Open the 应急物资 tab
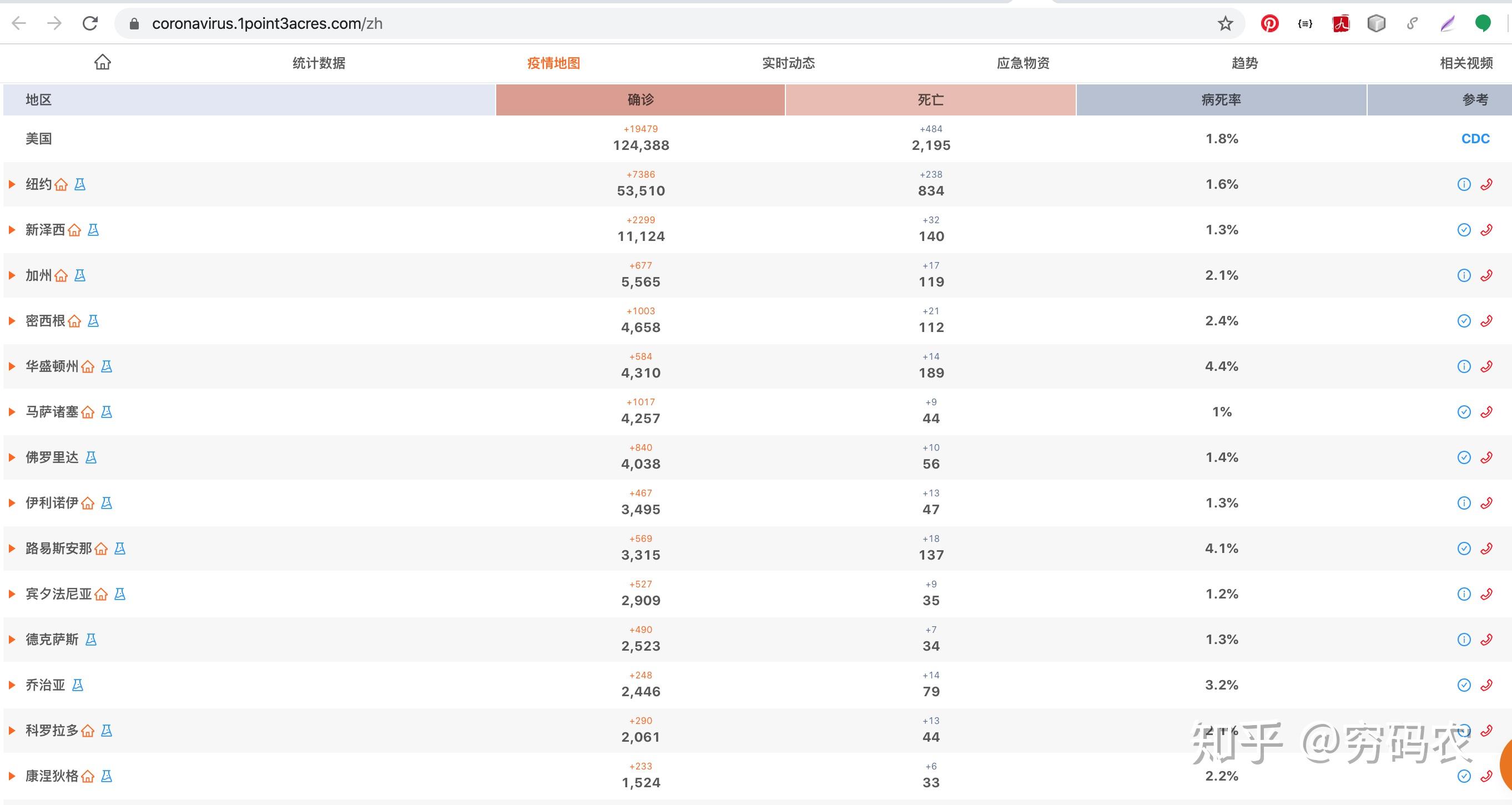1512x805 pixels. point(1023,63)
